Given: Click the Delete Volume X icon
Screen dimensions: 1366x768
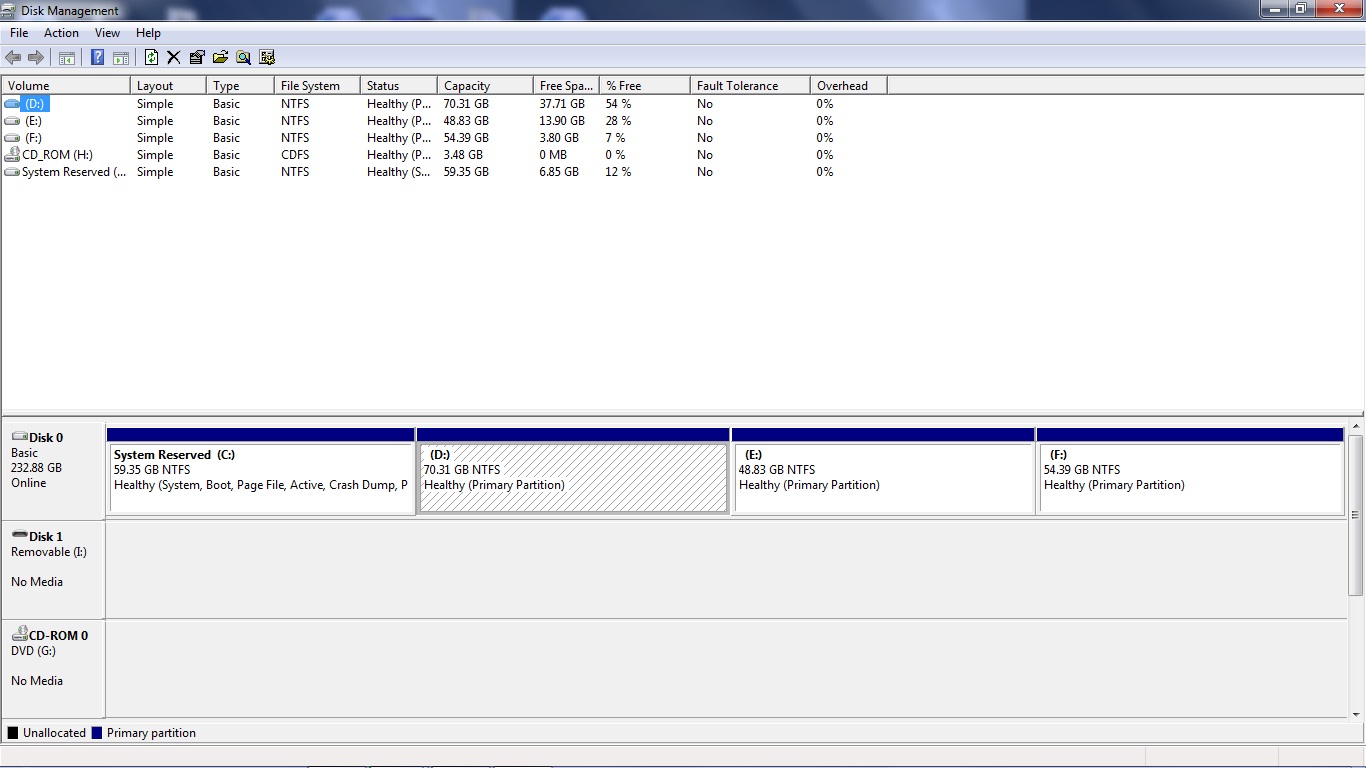Looking at the screenshot, I should (173, 57).
